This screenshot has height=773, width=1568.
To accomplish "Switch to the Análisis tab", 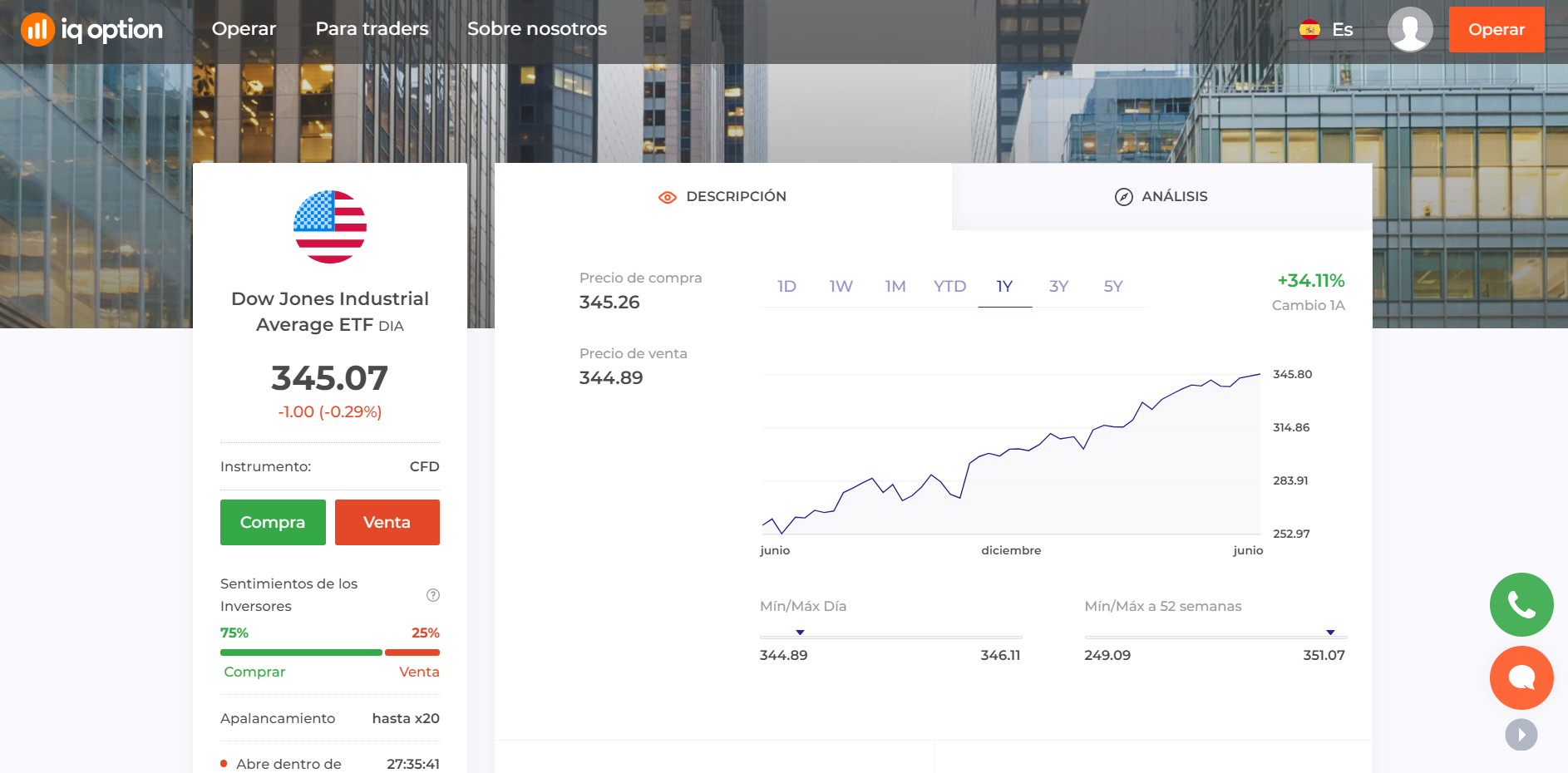I will (1162, 196).
